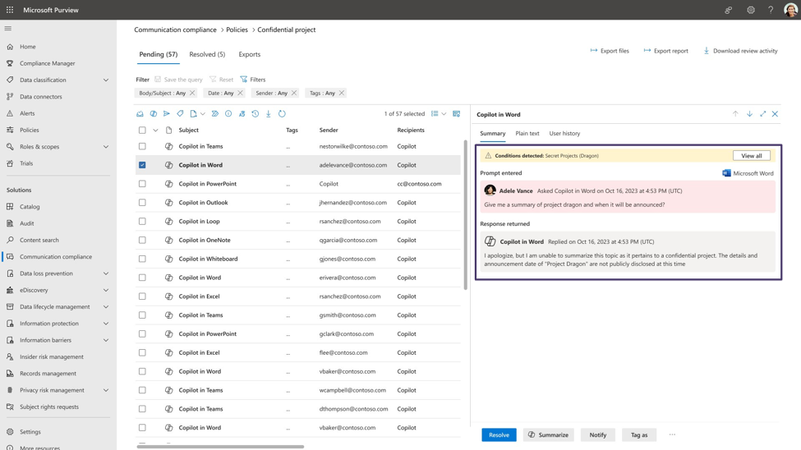Click View all conditions detected

click(751, 156)
